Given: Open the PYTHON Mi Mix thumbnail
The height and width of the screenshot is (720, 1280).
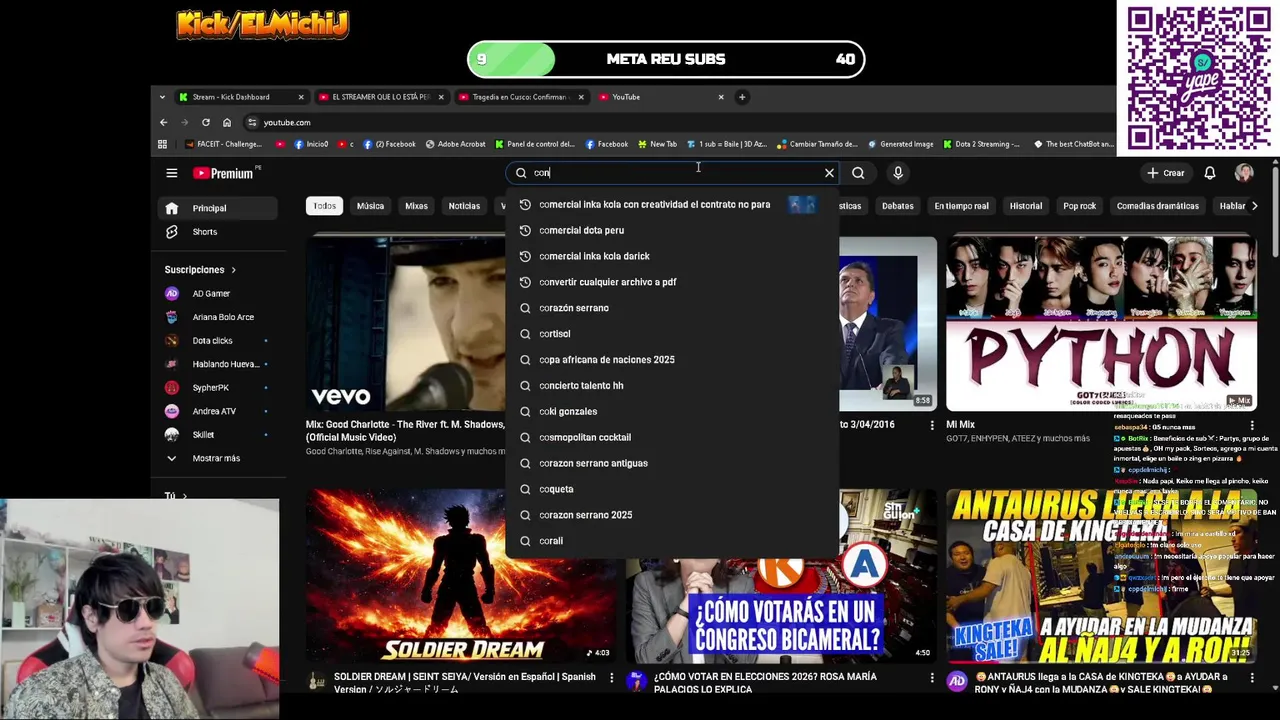Looking at the screenshot, I should coord(1101,323).
